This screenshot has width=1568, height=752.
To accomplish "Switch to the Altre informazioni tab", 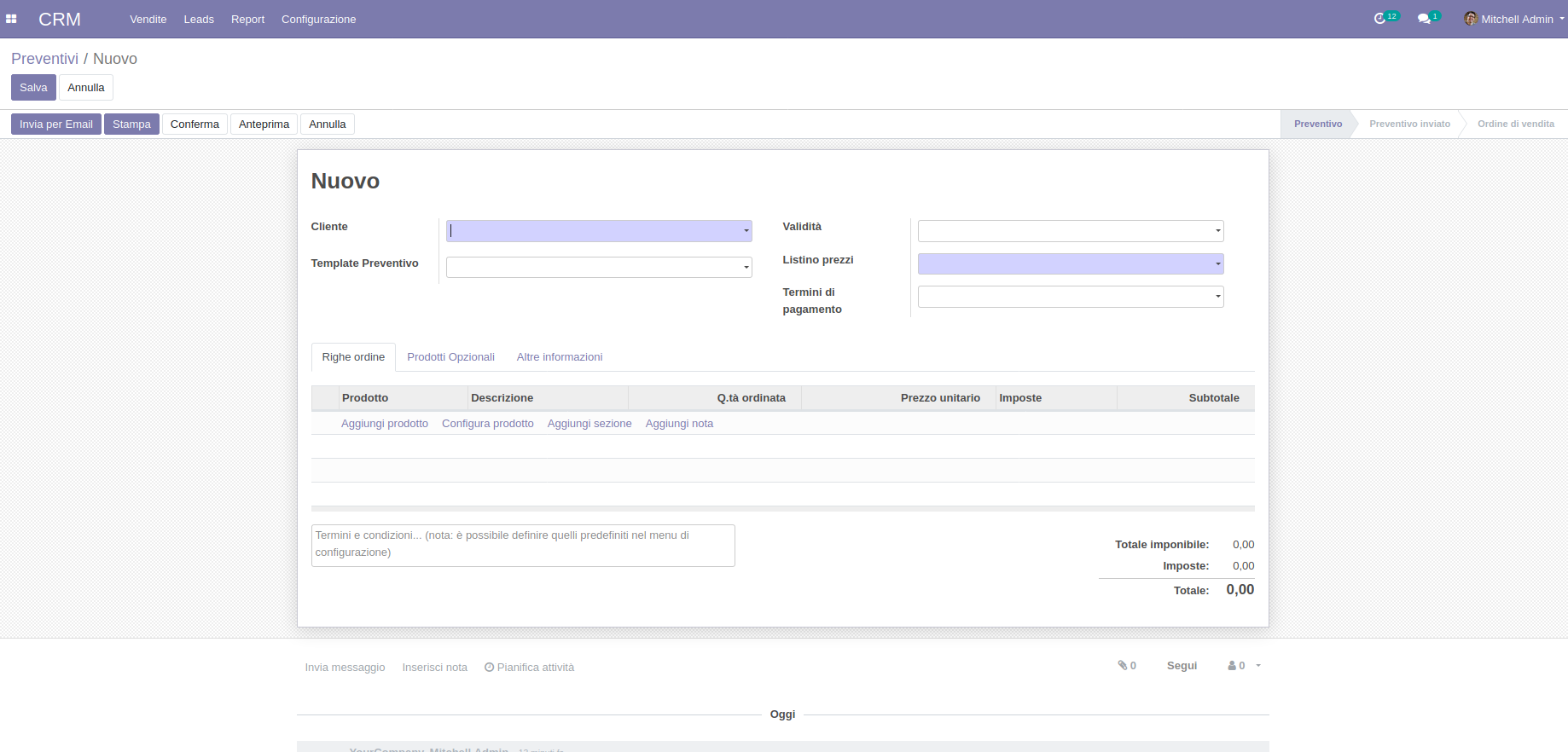I will [x=560, y=357].
